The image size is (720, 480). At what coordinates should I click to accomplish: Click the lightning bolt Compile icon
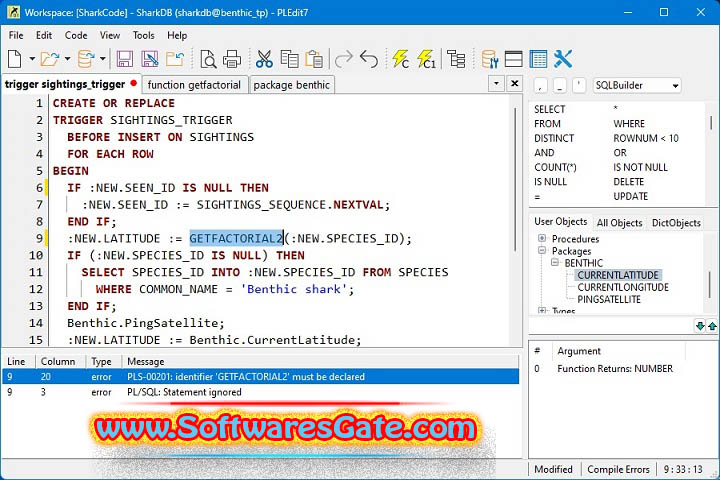[400, 59]
